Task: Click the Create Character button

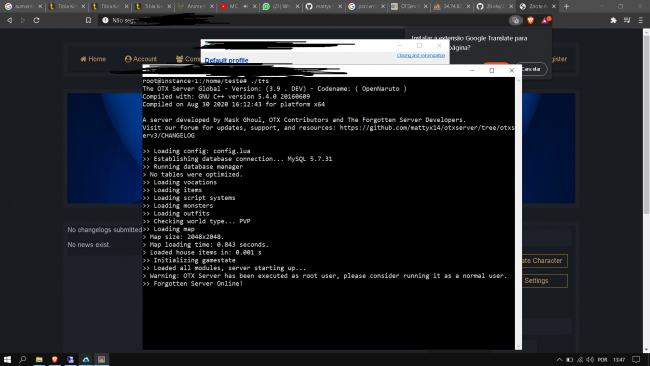Action: pos(545,261)
